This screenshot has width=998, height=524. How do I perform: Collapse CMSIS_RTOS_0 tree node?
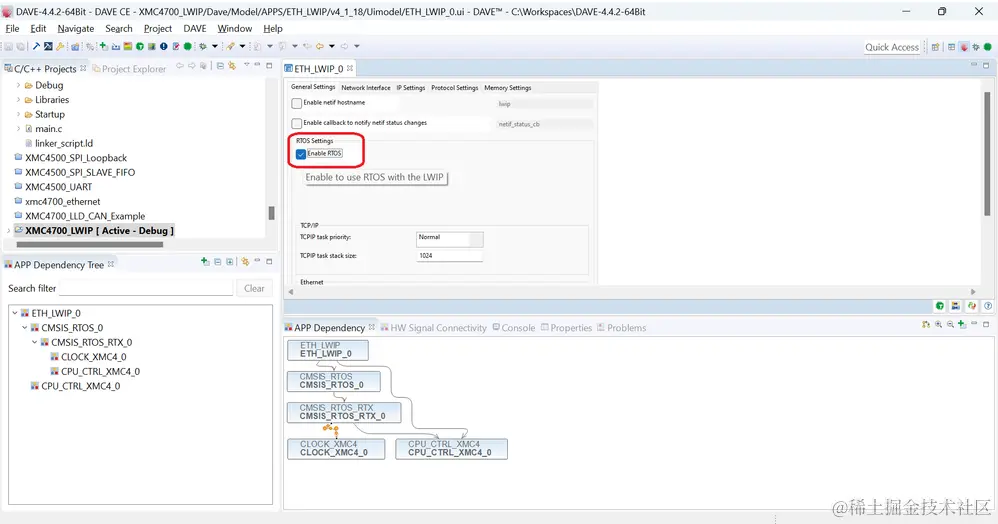[25, 327]
